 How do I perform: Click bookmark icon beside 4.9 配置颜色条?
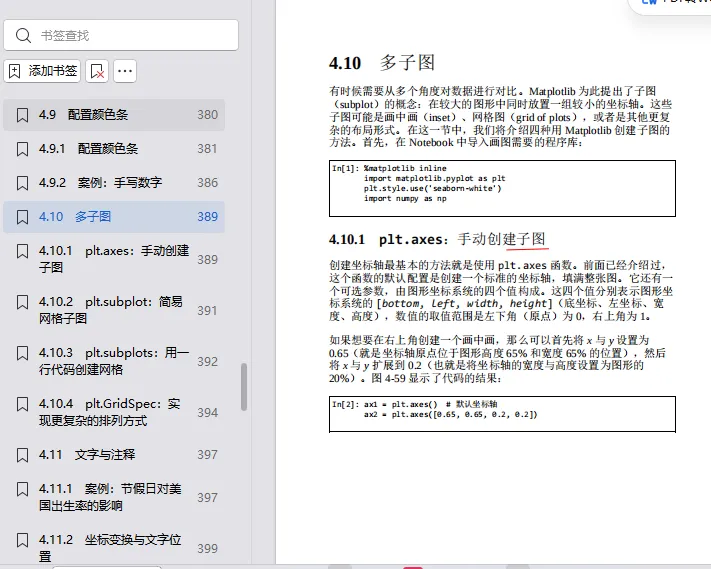(x=22, y=115)
